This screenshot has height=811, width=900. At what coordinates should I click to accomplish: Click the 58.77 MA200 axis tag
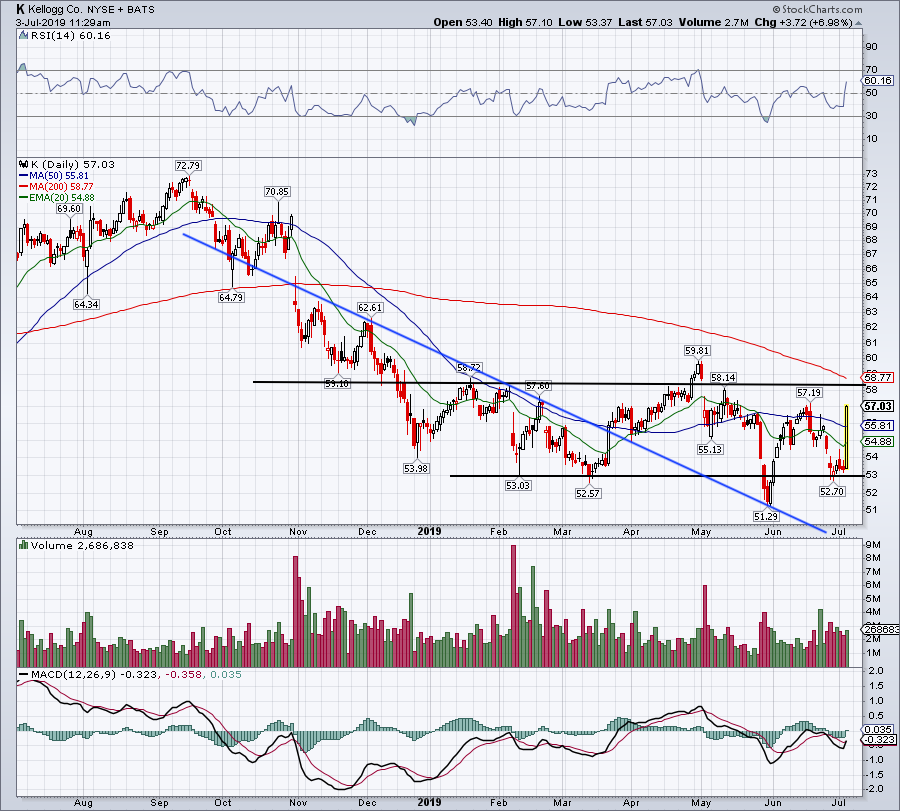878,377
